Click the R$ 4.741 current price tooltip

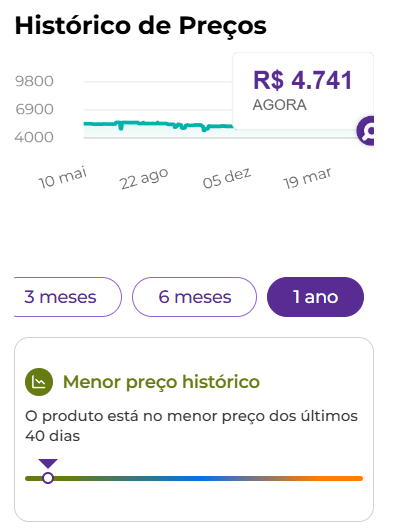click(303, 91)
